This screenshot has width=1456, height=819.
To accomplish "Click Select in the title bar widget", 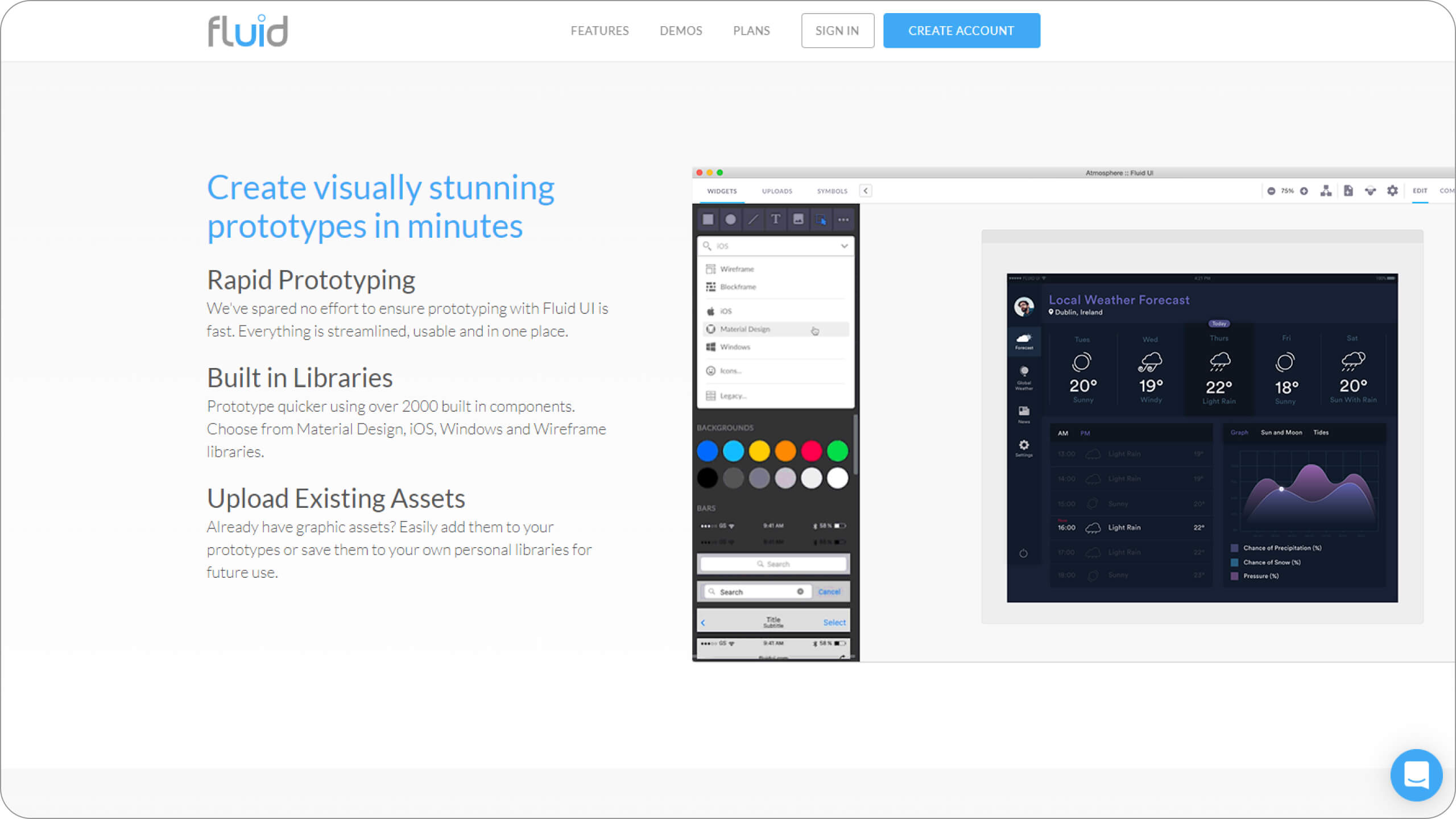I will coord(834,623).
